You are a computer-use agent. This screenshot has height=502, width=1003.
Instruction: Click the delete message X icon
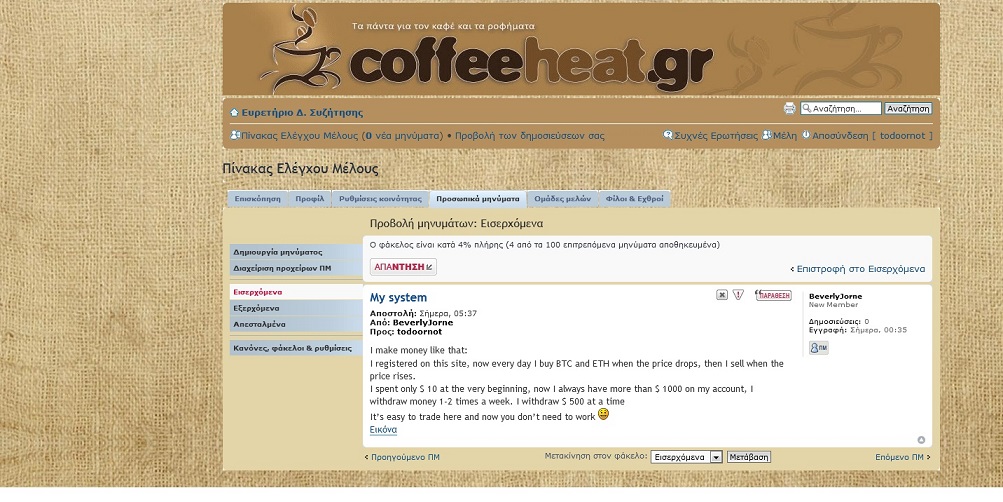point(722,295)
